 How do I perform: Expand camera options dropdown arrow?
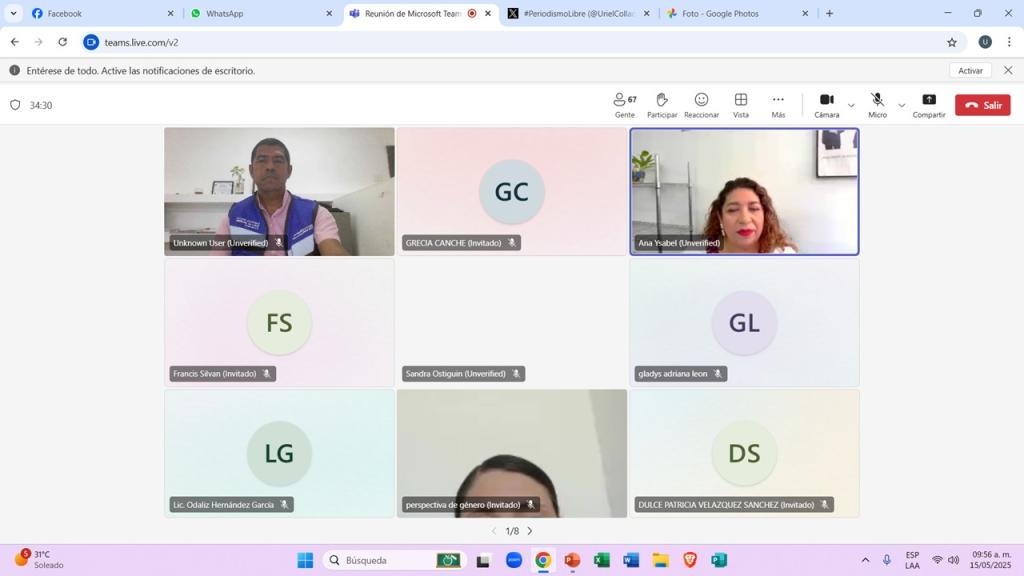pos(851,105)
